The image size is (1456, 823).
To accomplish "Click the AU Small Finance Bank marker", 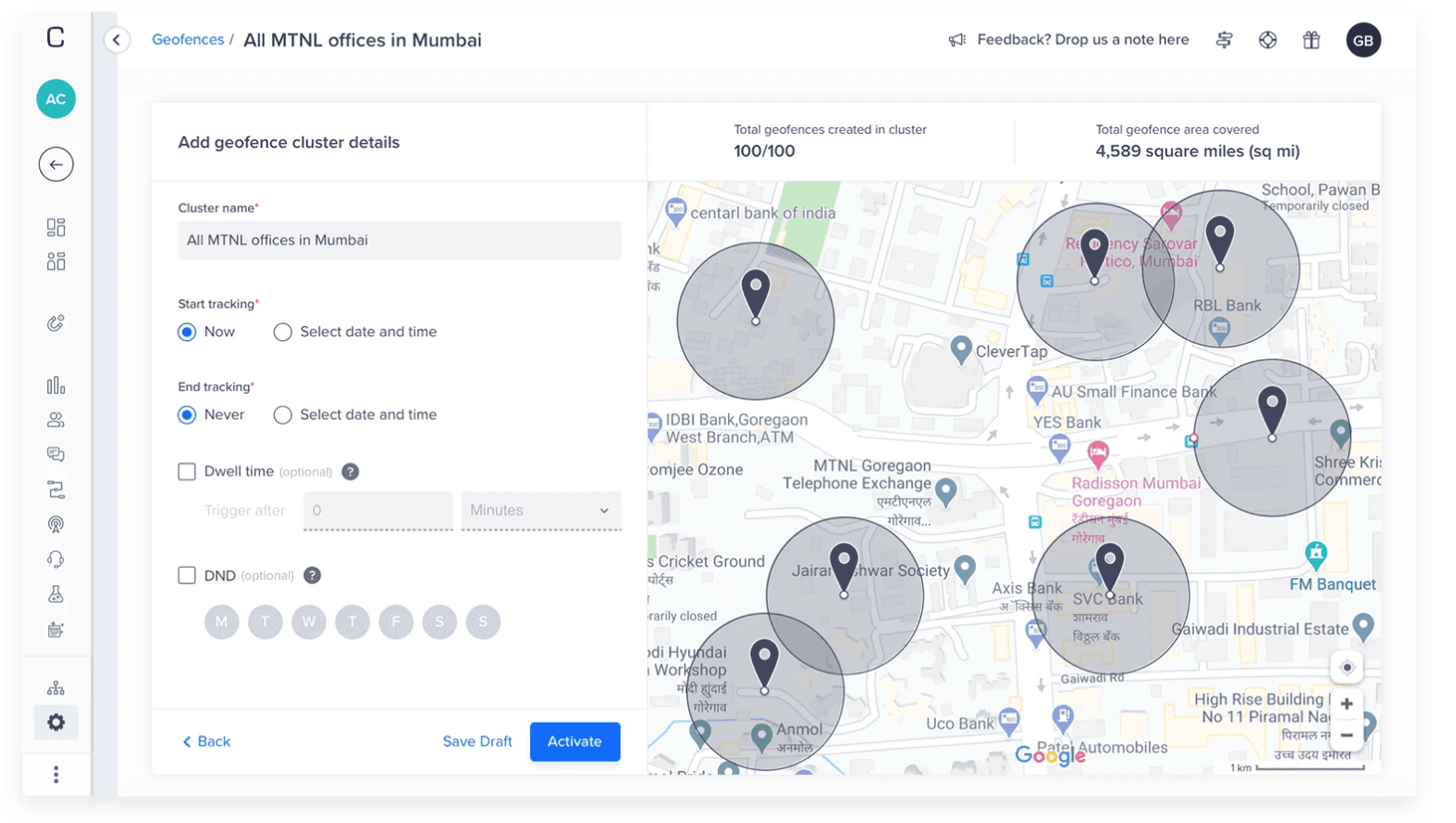I will (1037, 390).
